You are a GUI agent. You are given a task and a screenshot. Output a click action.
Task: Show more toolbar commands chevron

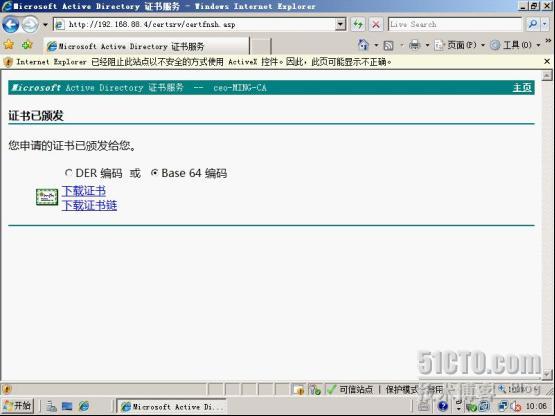tap(548, 41)
